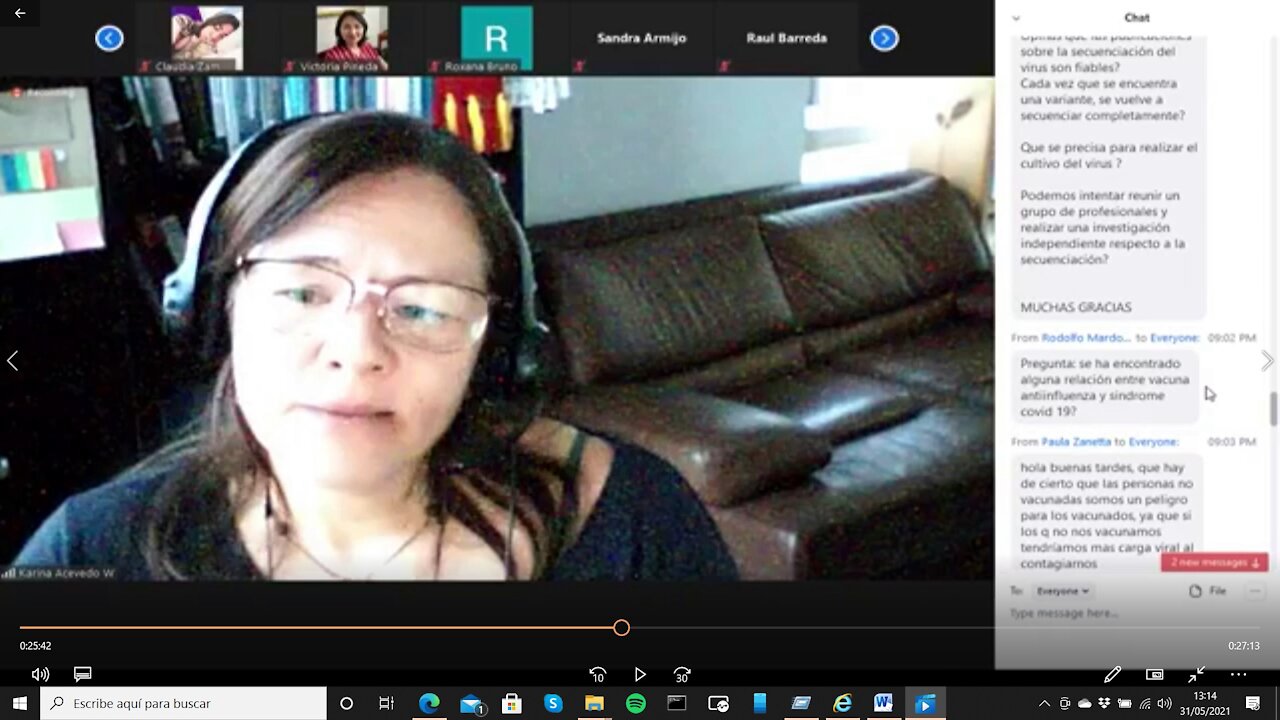Image resolution: width=1280 pixels, height=720 pixels.
Task: Open File Explorer from the taskbar
Action: click(594, 703)
